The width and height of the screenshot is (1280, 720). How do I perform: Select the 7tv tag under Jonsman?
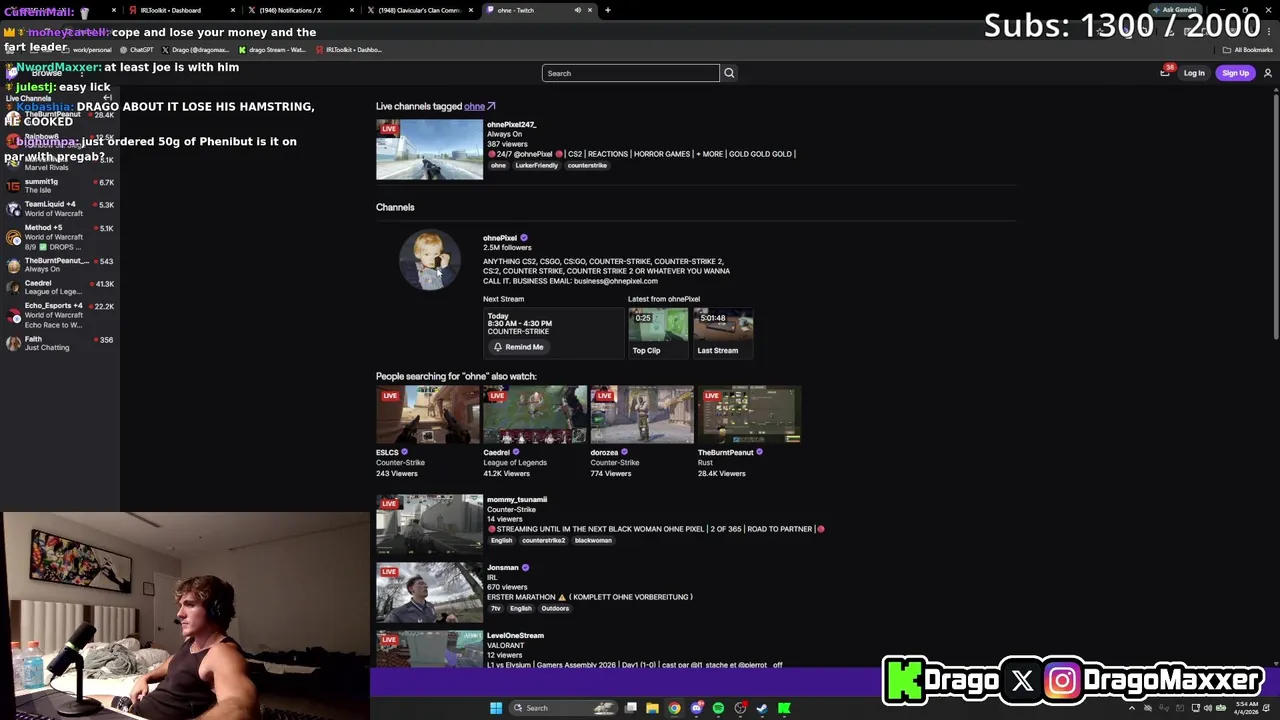495,609
